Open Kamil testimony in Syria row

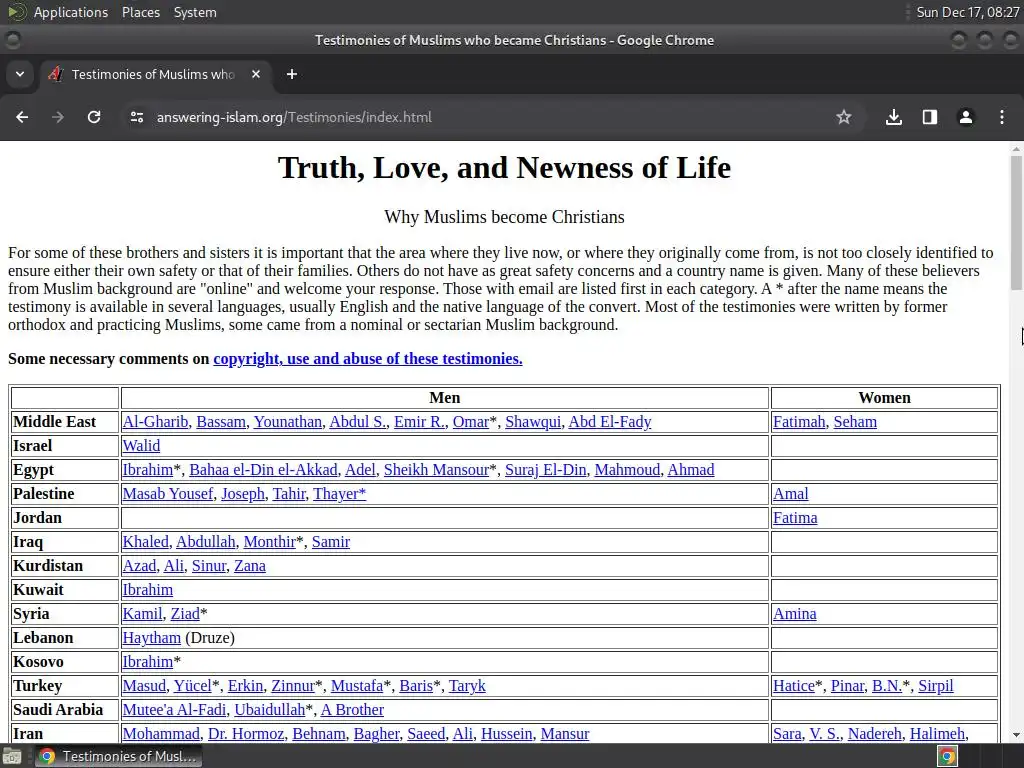tap(142, 614)
